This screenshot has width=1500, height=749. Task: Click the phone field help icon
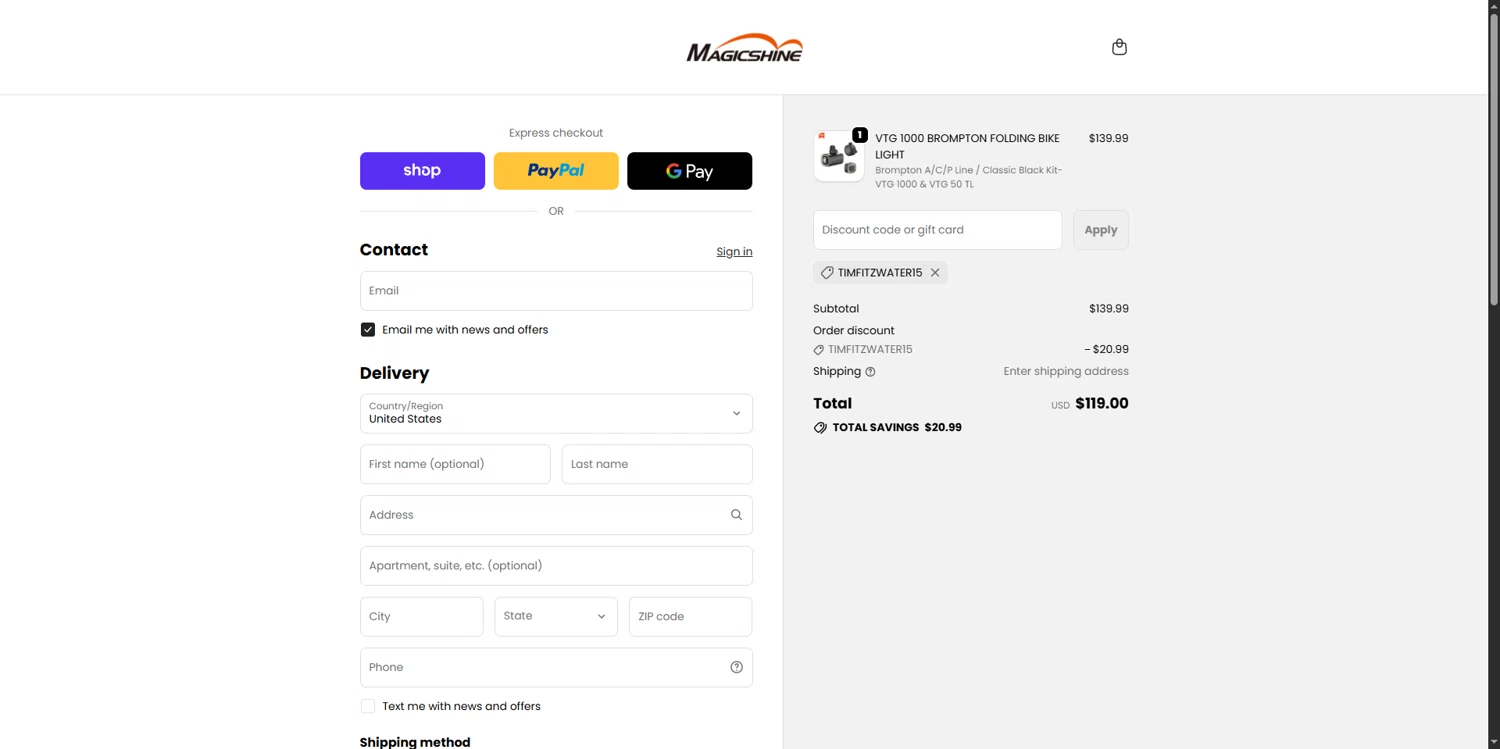[736, 667]
